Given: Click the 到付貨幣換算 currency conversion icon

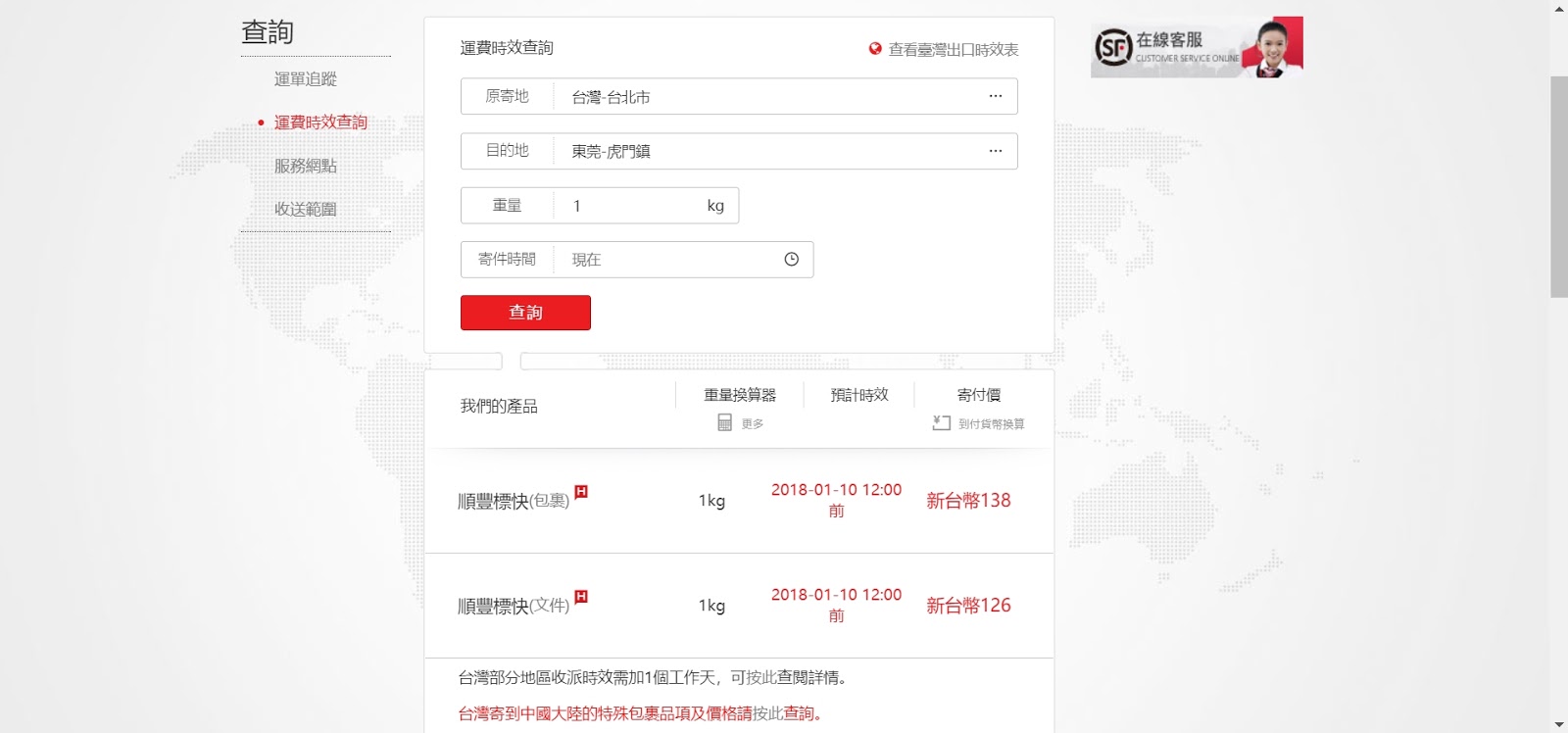Looking at the screenshot, I should point(942,422).
